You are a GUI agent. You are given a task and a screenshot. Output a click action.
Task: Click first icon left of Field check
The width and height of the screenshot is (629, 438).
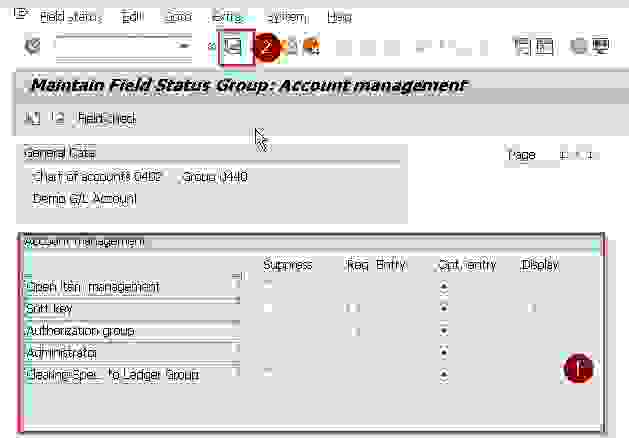pyautogui.click(x=32, y=118)
